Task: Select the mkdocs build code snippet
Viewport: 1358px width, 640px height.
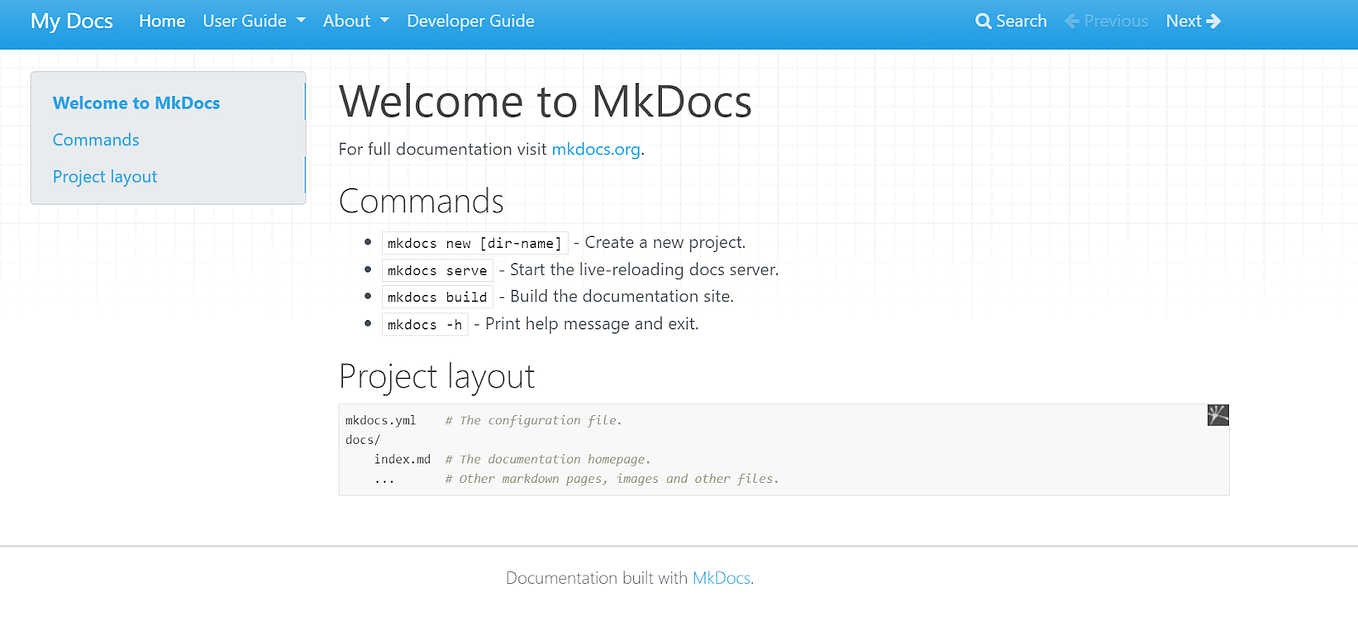Action: (x=437, y=296)
